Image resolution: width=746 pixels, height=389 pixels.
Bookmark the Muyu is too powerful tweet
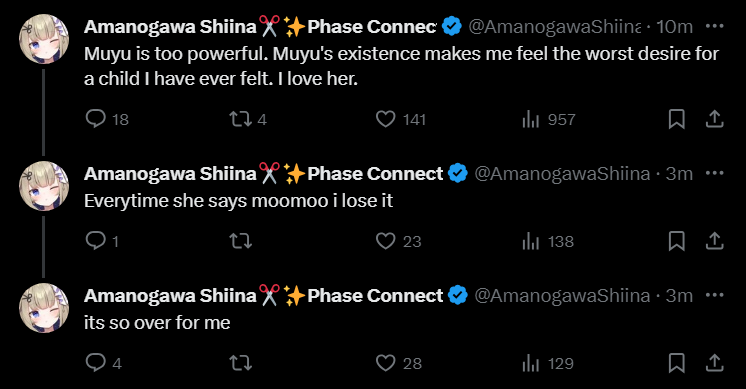pyautogui.click(x=677, y=119)
